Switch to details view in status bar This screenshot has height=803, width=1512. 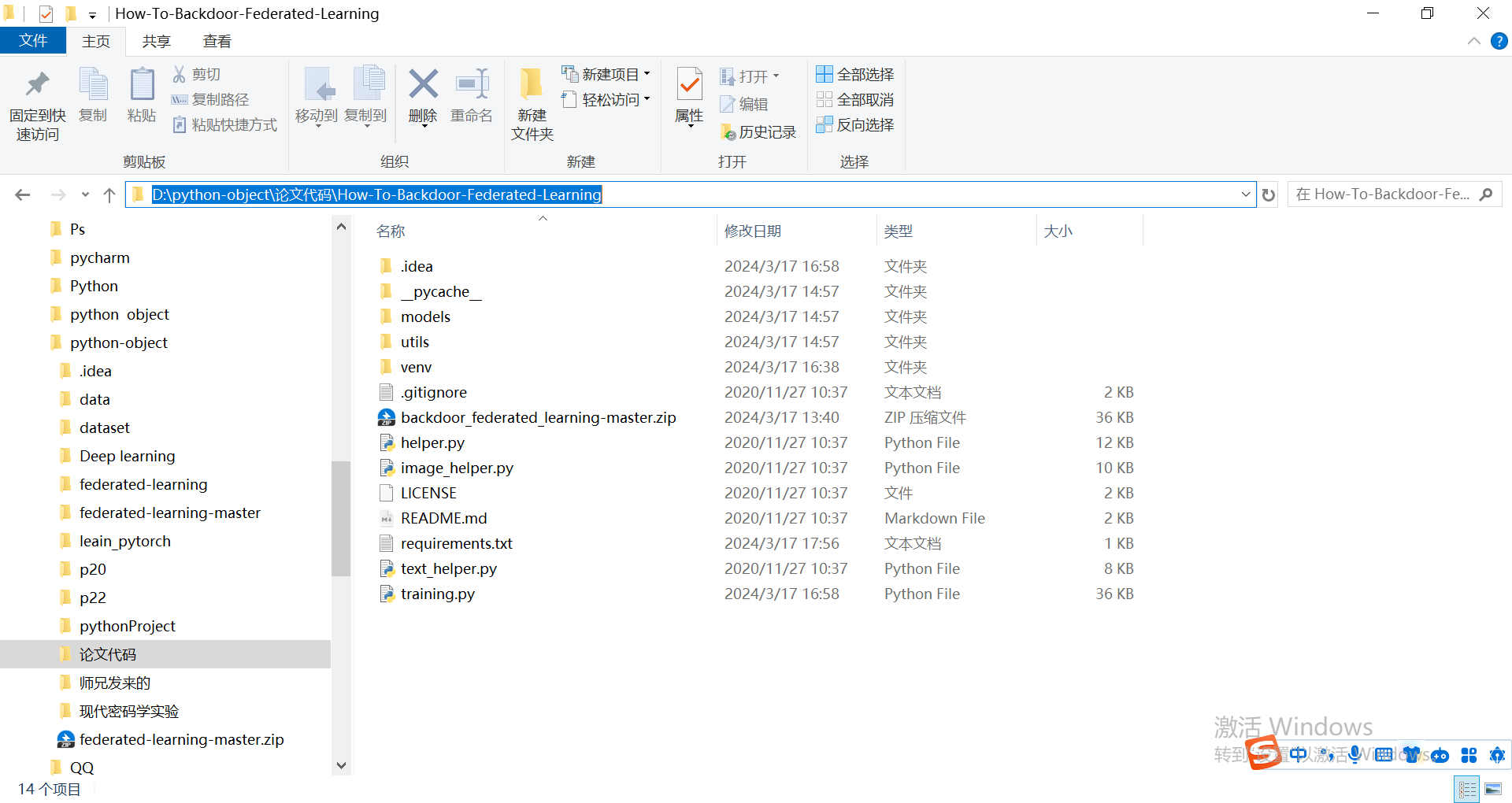click(x=1467, y=789)
